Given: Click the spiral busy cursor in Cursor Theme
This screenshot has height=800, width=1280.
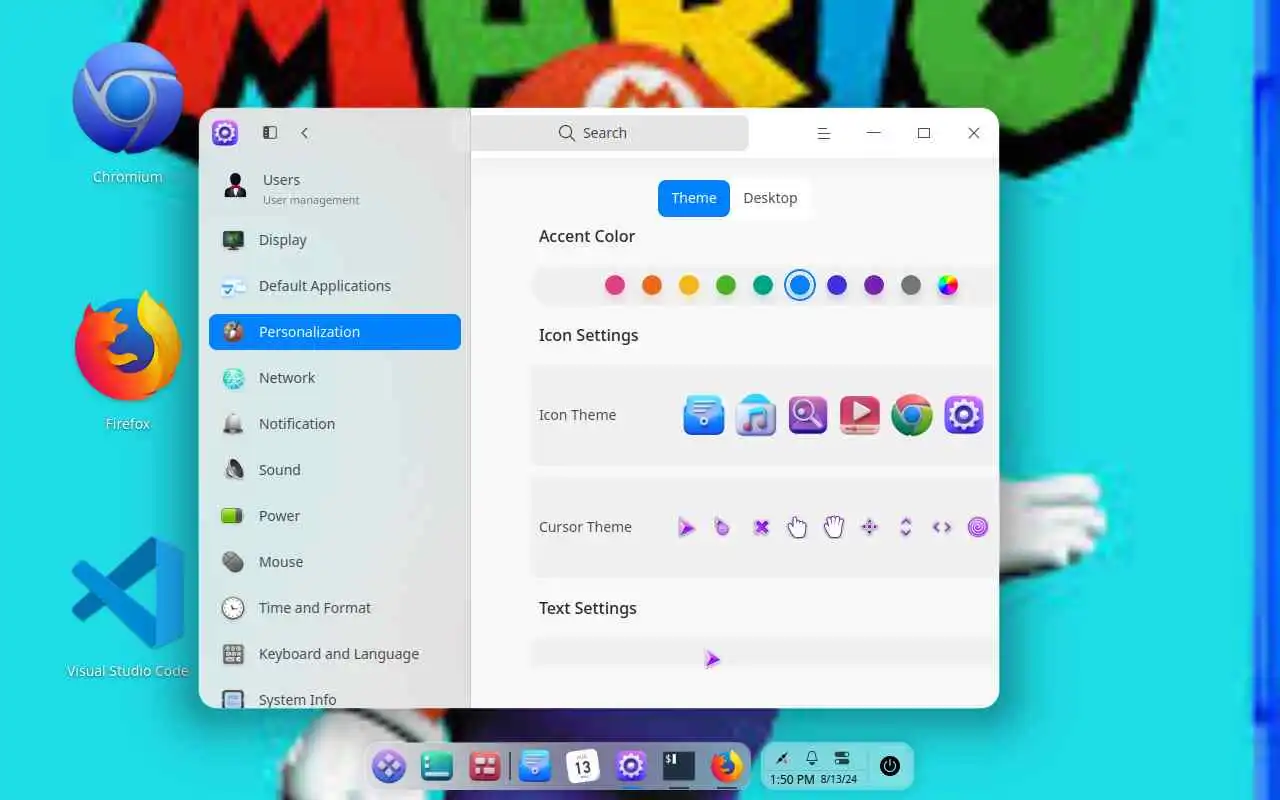Looking at the screenshot, I should [978, 527].
